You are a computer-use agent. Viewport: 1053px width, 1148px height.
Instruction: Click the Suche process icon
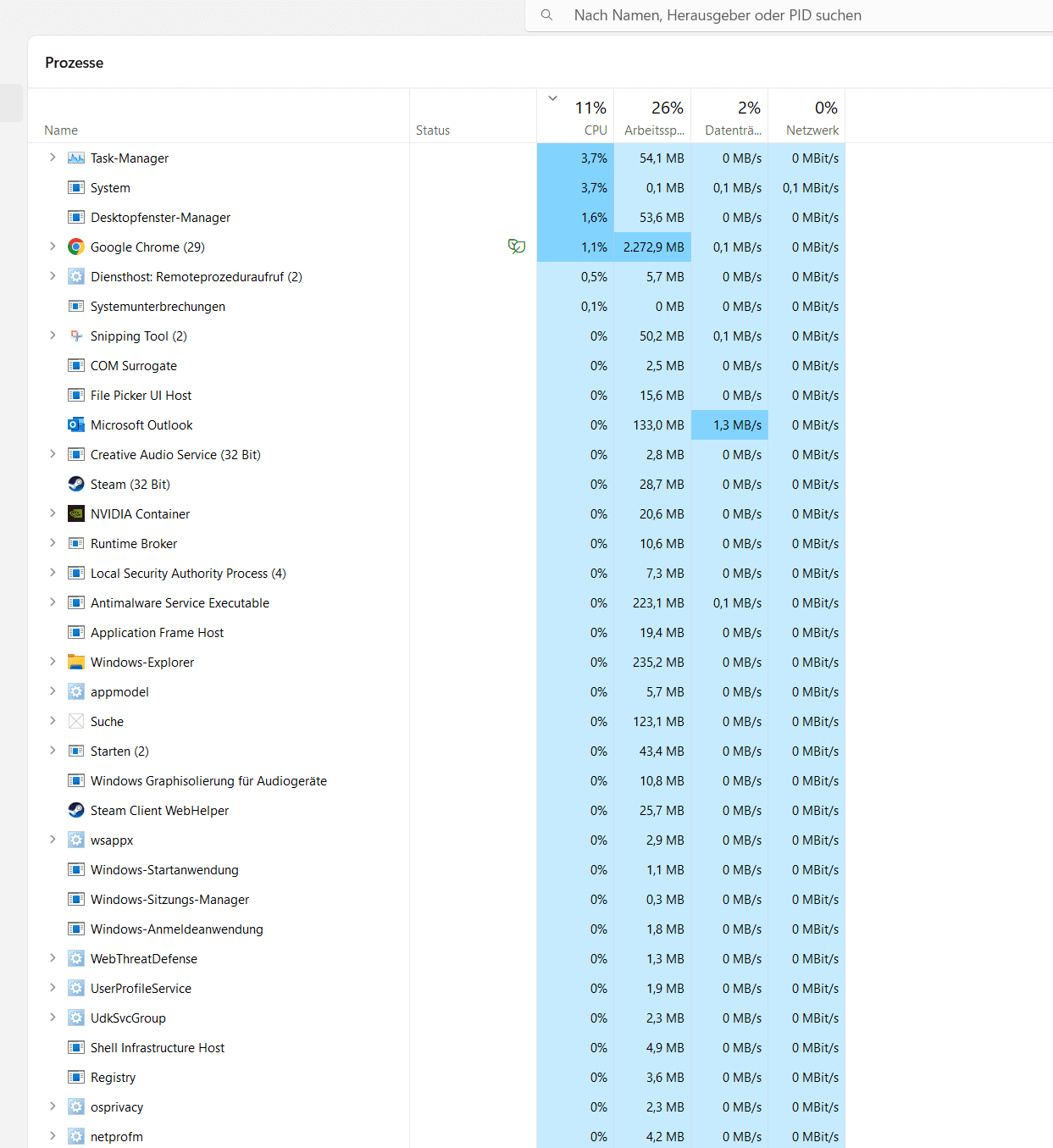click(76, 722)
